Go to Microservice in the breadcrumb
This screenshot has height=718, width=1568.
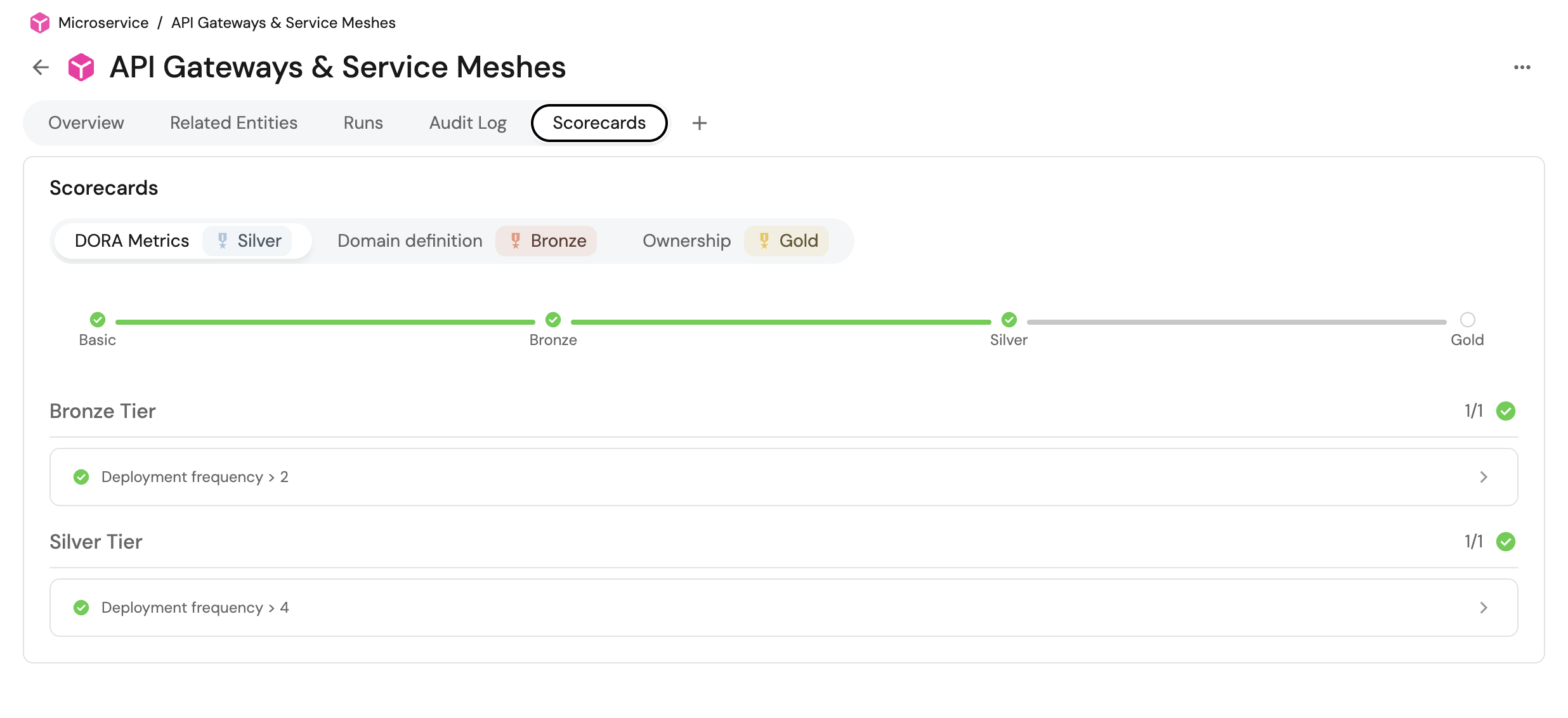(103, 23)
